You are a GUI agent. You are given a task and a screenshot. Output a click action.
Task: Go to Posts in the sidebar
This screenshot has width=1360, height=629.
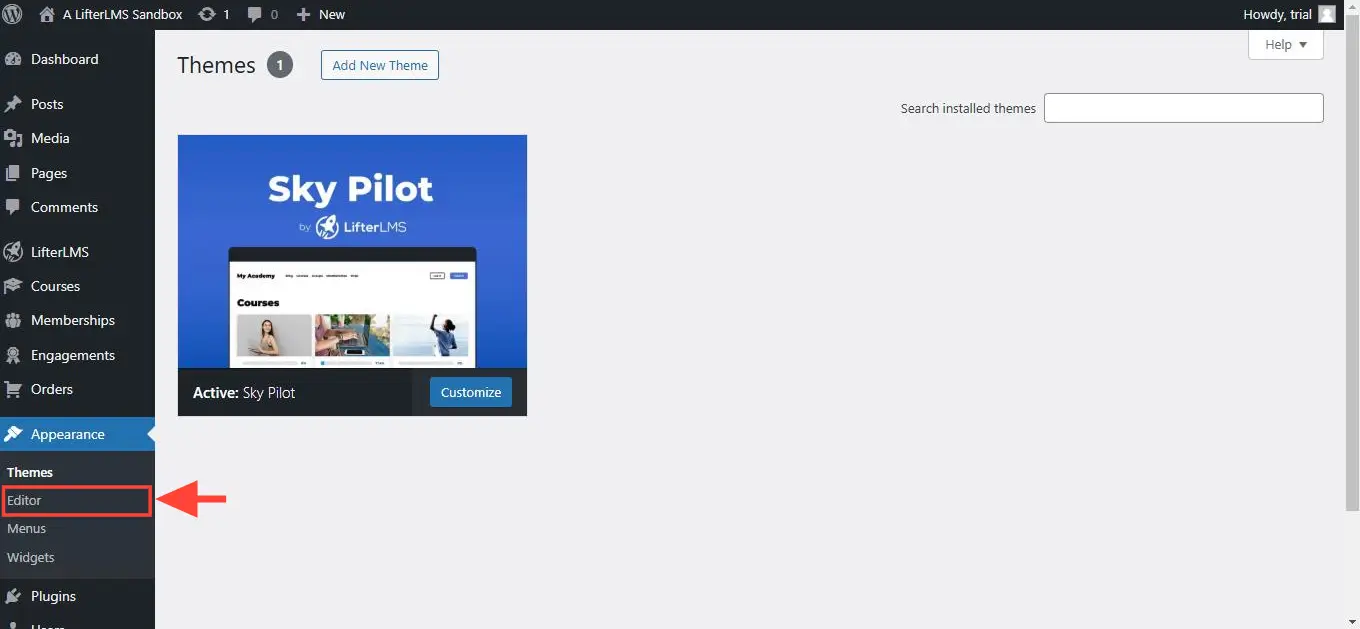tap(77, 104)
